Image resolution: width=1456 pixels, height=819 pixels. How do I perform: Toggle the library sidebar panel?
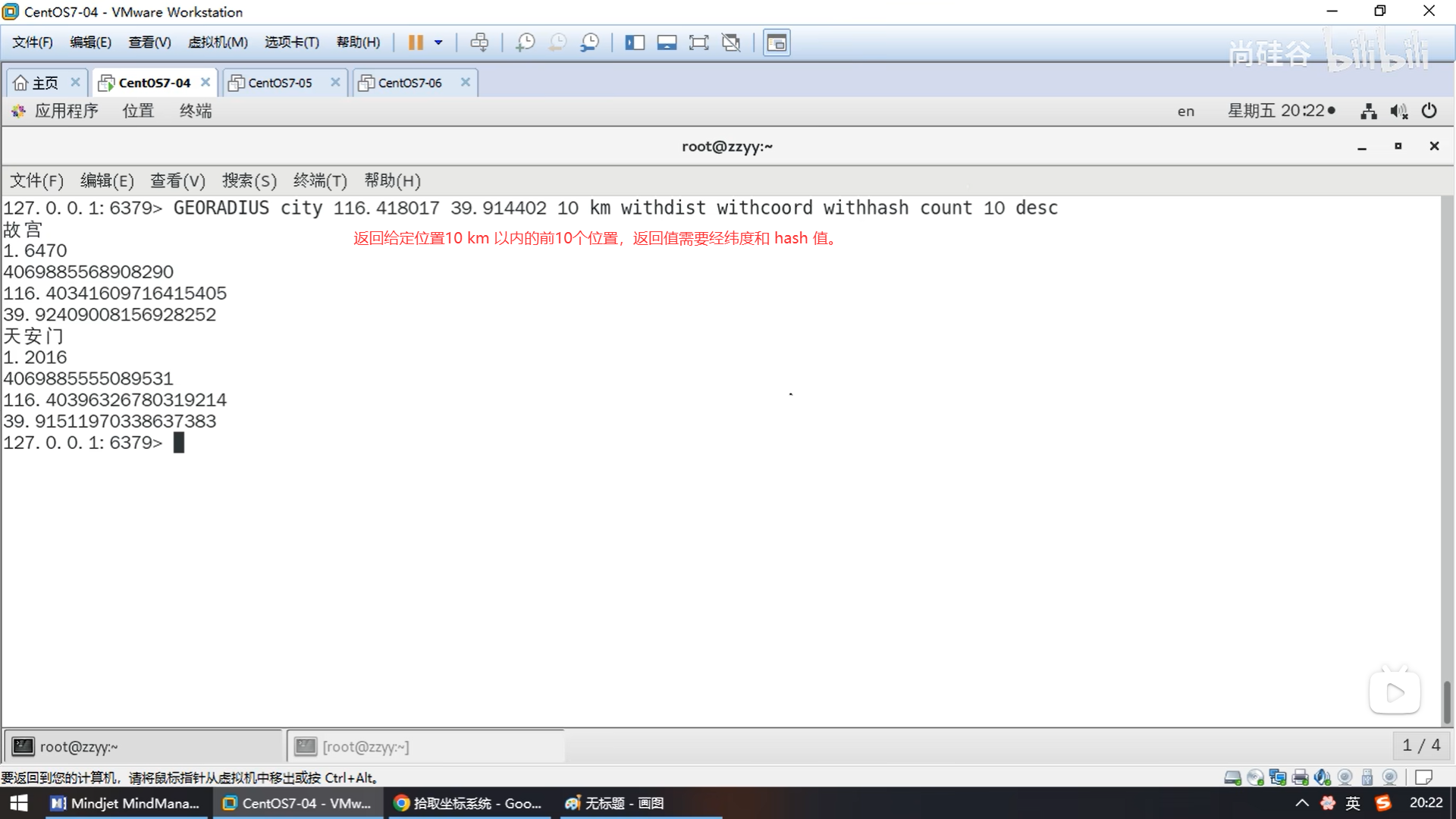(635, 42)
